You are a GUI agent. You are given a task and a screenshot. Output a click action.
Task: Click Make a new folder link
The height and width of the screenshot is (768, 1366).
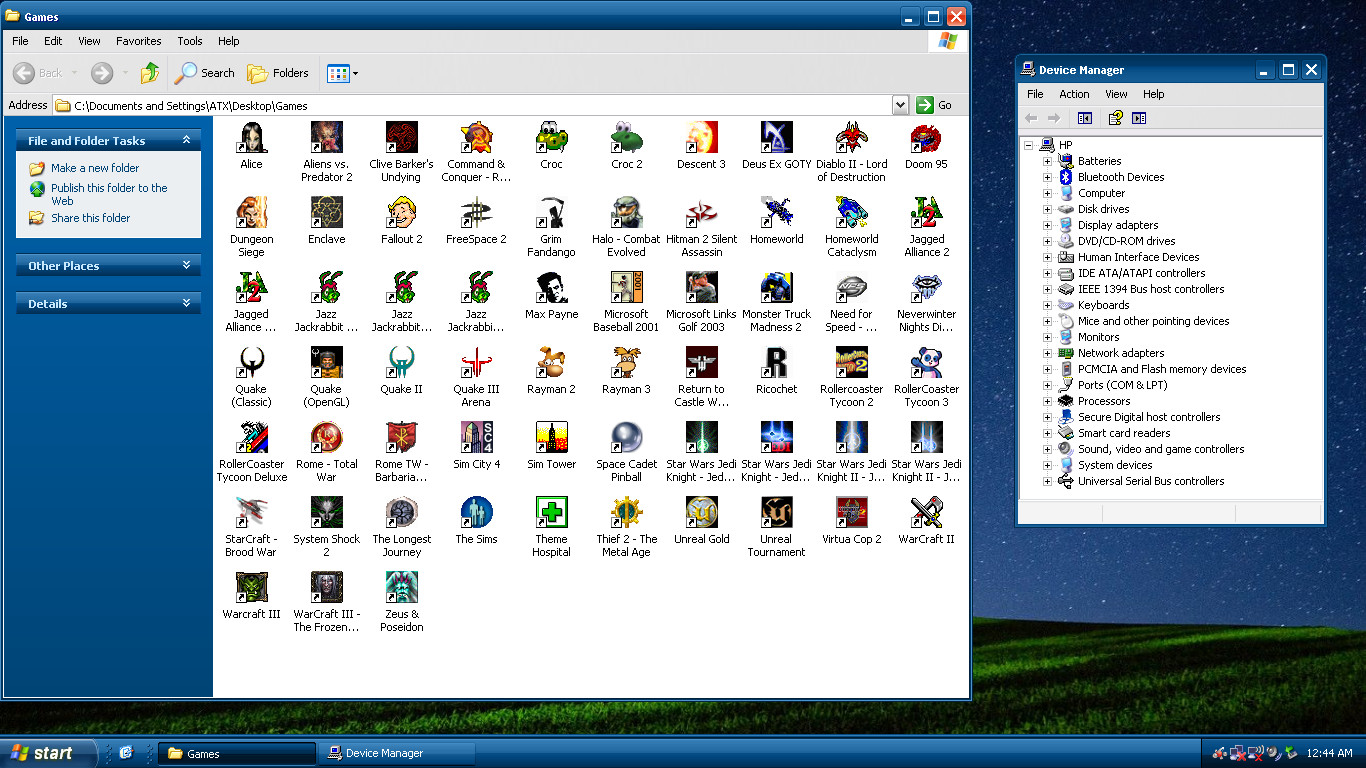coord(95,168)
